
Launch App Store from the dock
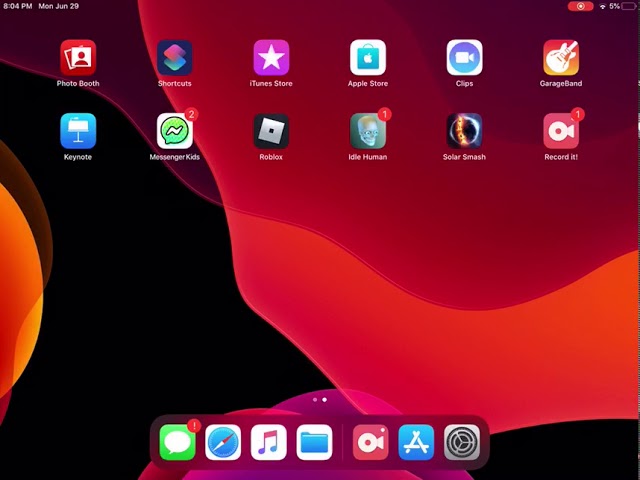point(416,442)
